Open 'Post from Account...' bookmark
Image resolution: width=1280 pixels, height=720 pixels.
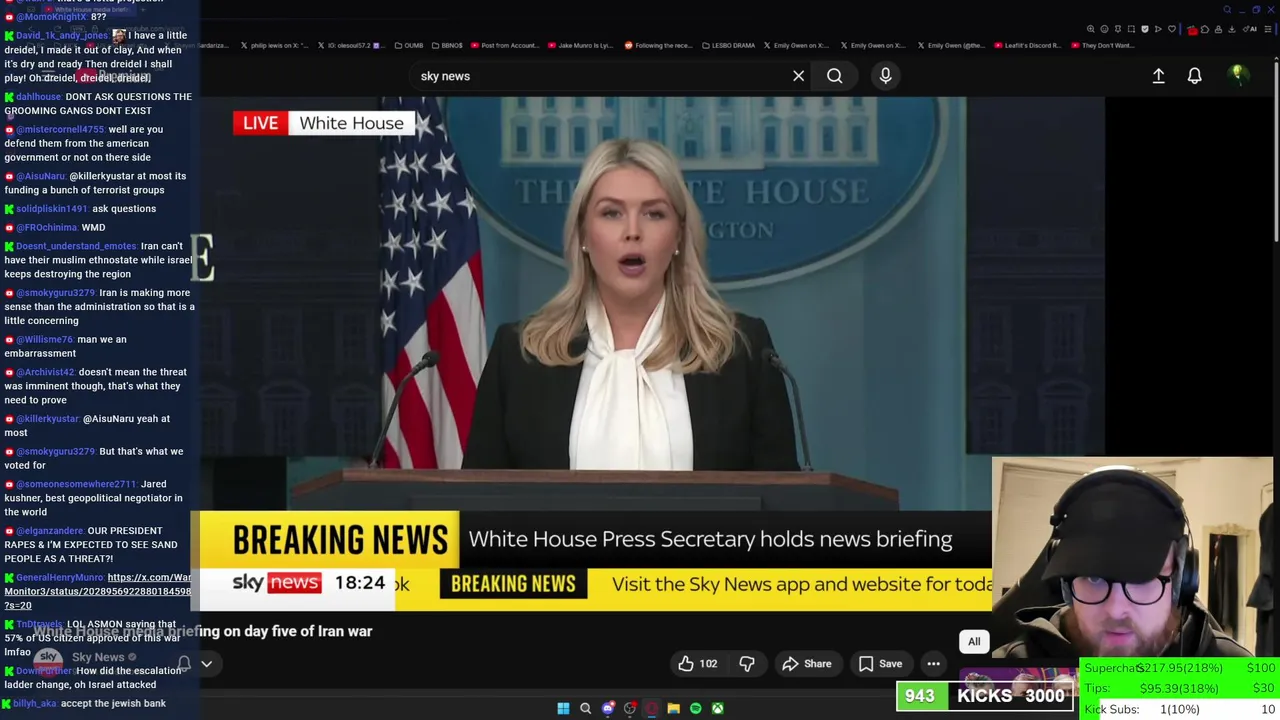tap(503, 45)
